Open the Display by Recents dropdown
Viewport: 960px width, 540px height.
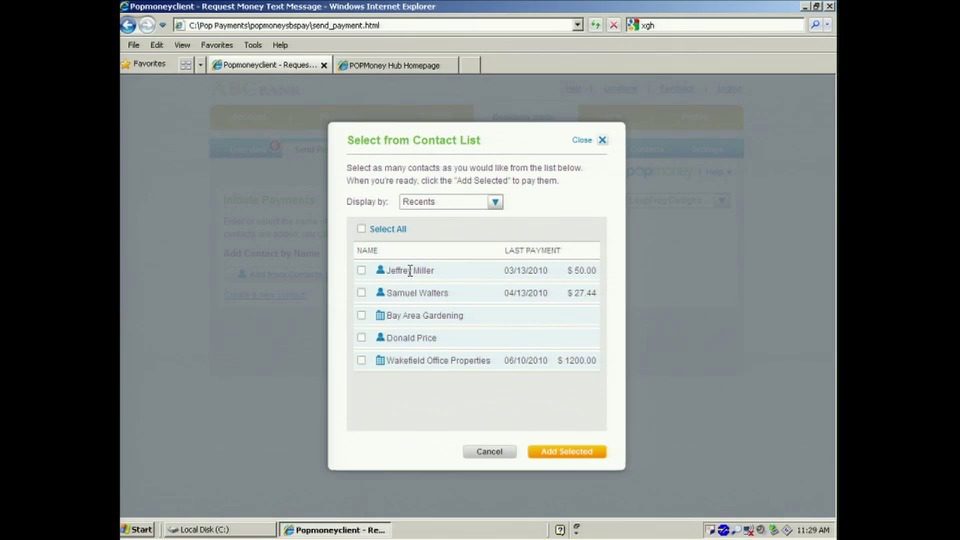451,202
